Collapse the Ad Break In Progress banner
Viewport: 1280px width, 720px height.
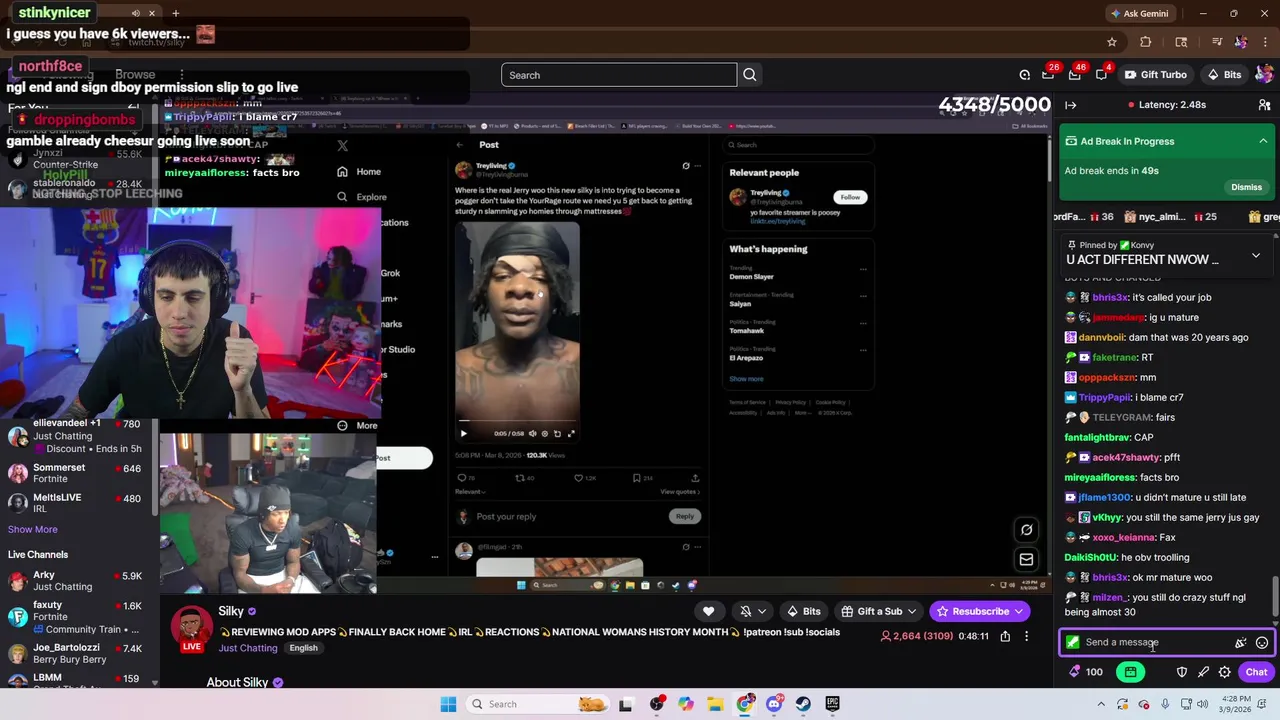[x=1263, y=141]
